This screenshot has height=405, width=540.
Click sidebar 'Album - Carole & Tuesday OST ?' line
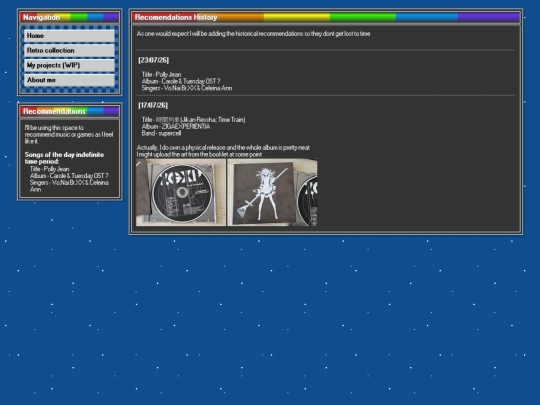pyautogui.click(x=69, y=176)
